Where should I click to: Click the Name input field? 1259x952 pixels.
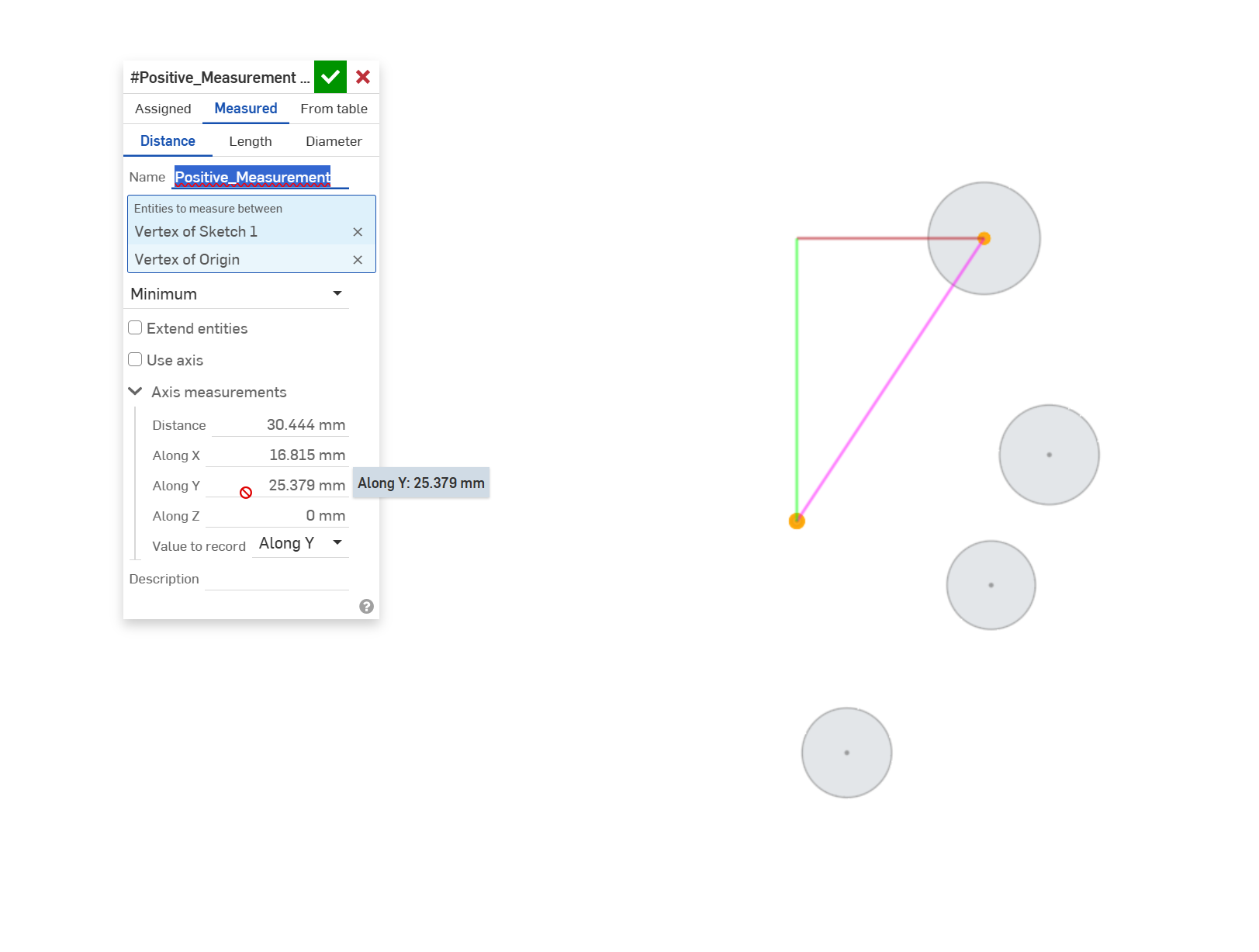[261, 177]
